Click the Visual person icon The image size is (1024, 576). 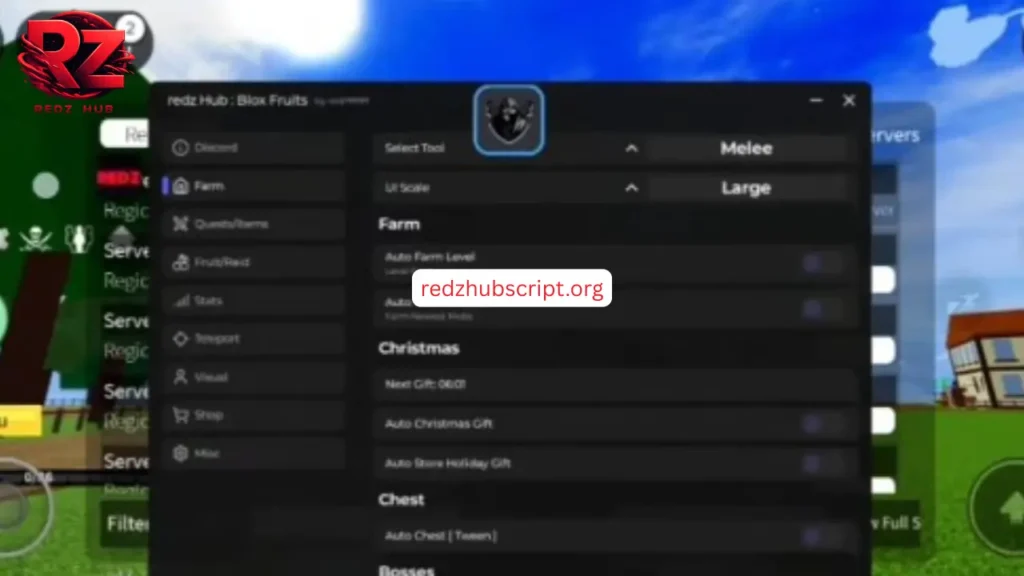(180, 377)
